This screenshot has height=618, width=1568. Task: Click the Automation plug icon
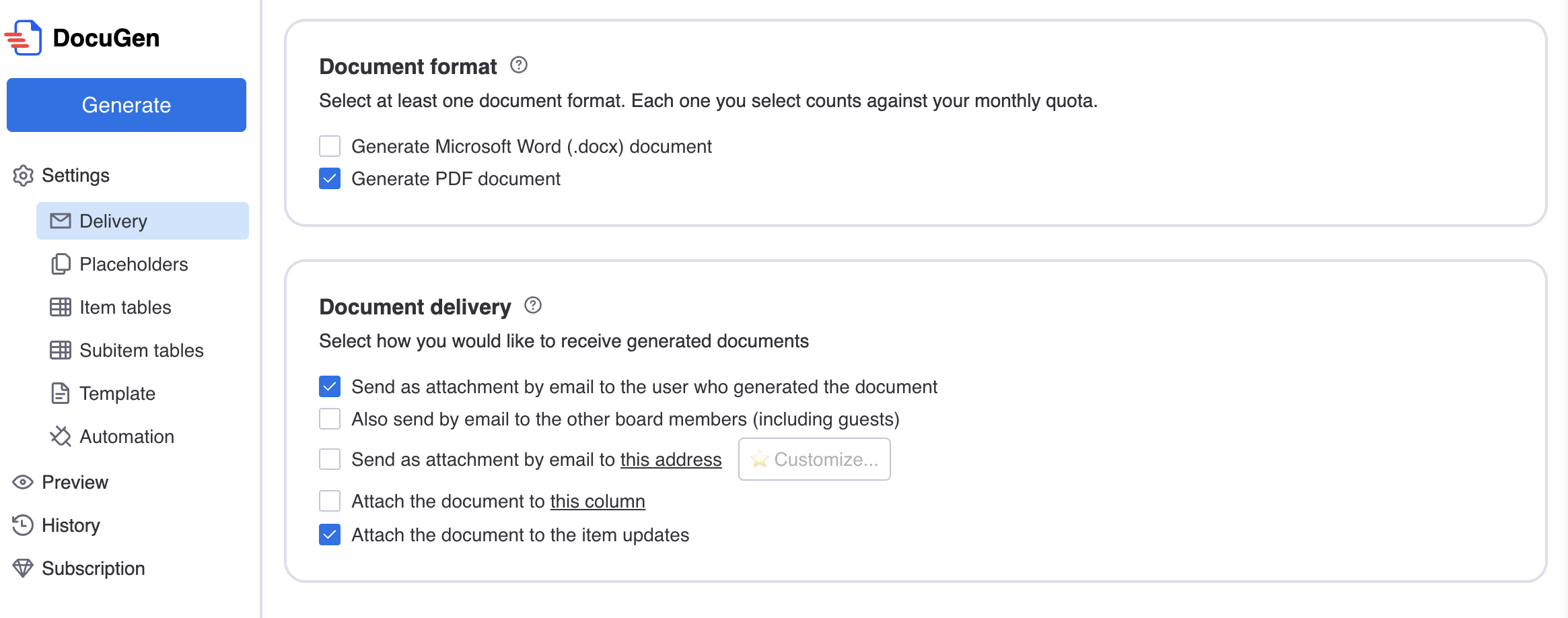(x=61, y=436)
